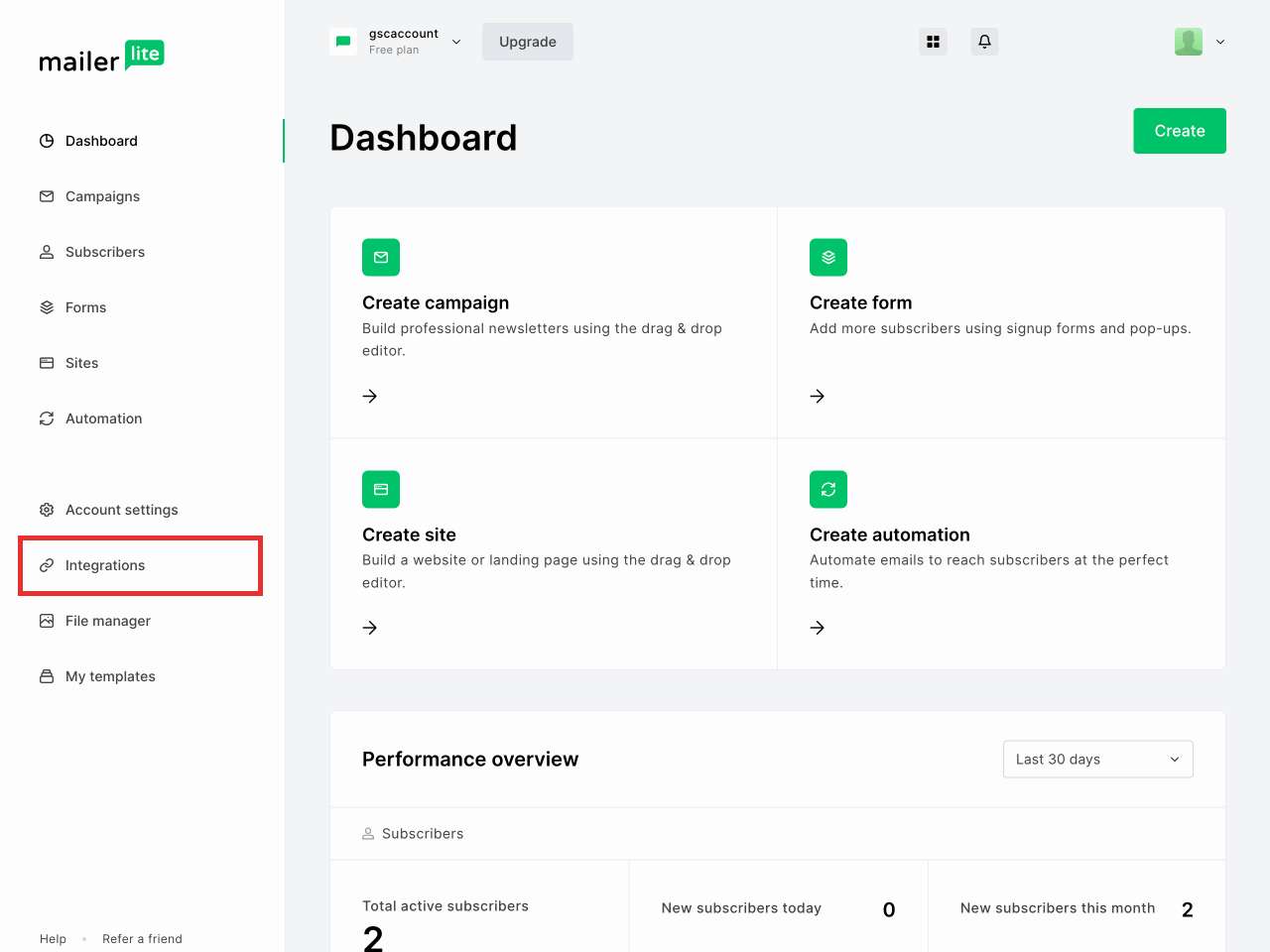Screen dimensions: 1270x952
Task: Click the Upgrade button
Action: (527, 42)
